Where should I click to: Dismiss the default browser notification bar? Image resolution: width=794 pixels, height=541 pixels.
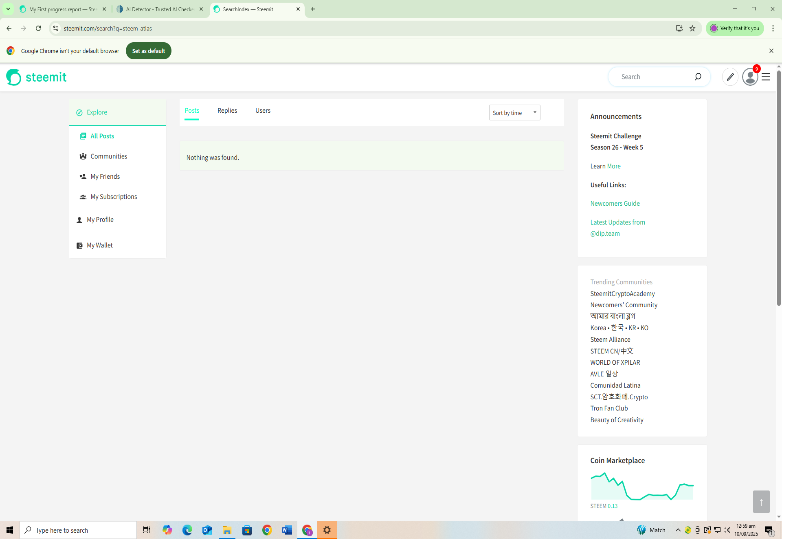point(771,51)
